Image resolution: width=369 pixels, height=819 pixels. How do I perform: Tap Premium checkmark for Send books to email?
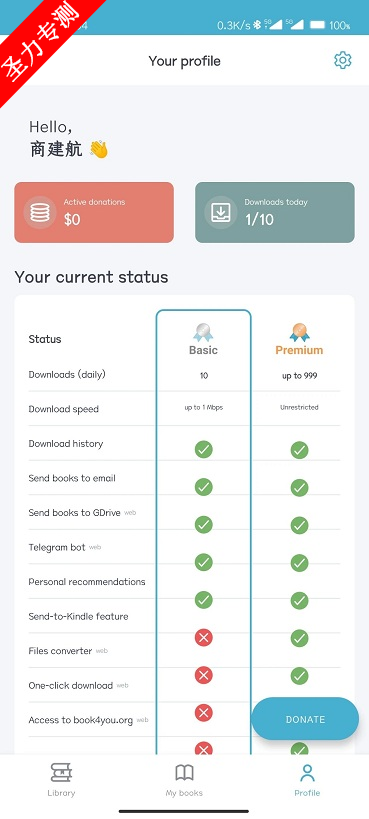(299, 487)
